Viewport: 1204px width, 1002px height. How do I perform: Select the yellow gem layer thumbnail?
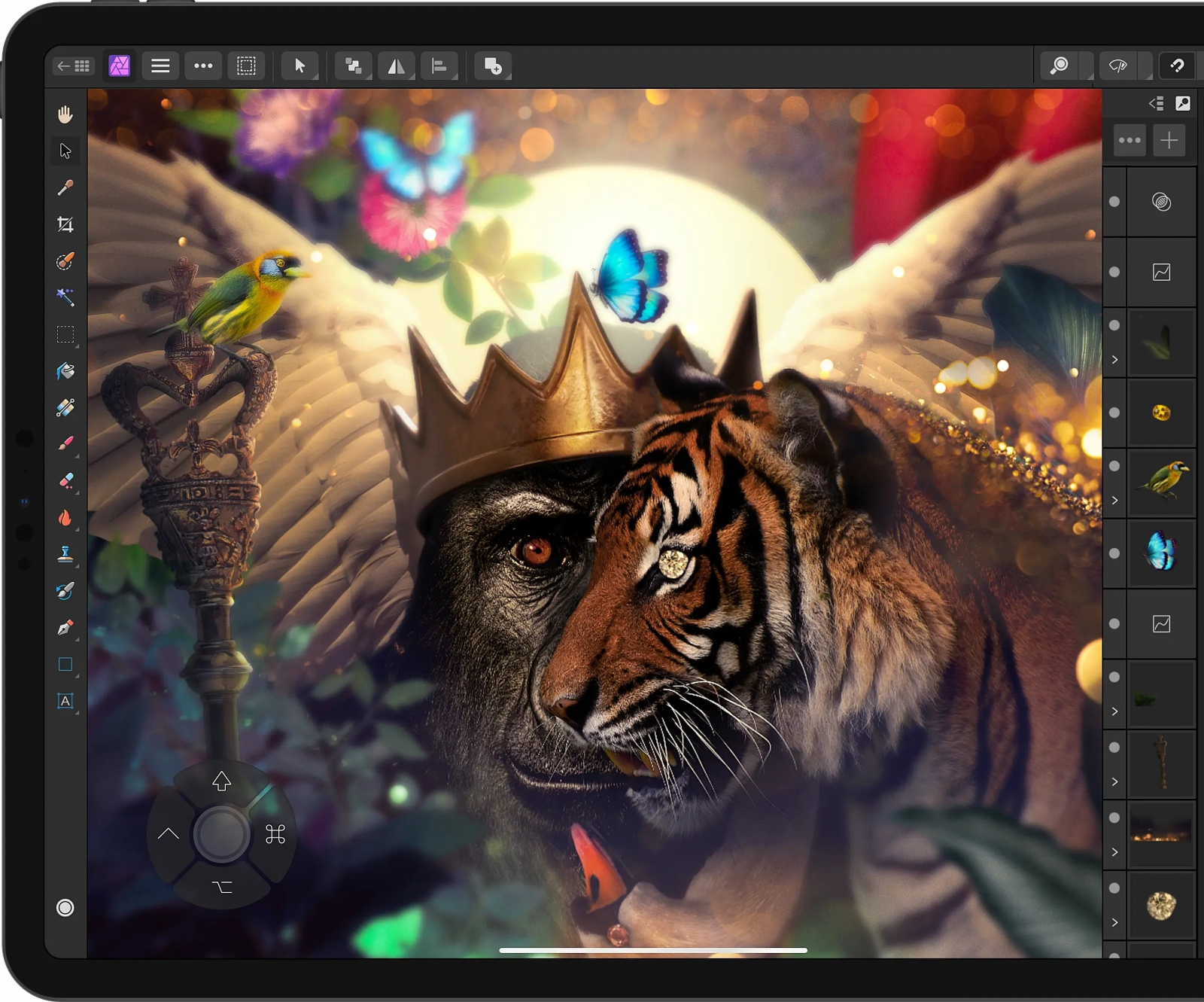click(1161, 413)
